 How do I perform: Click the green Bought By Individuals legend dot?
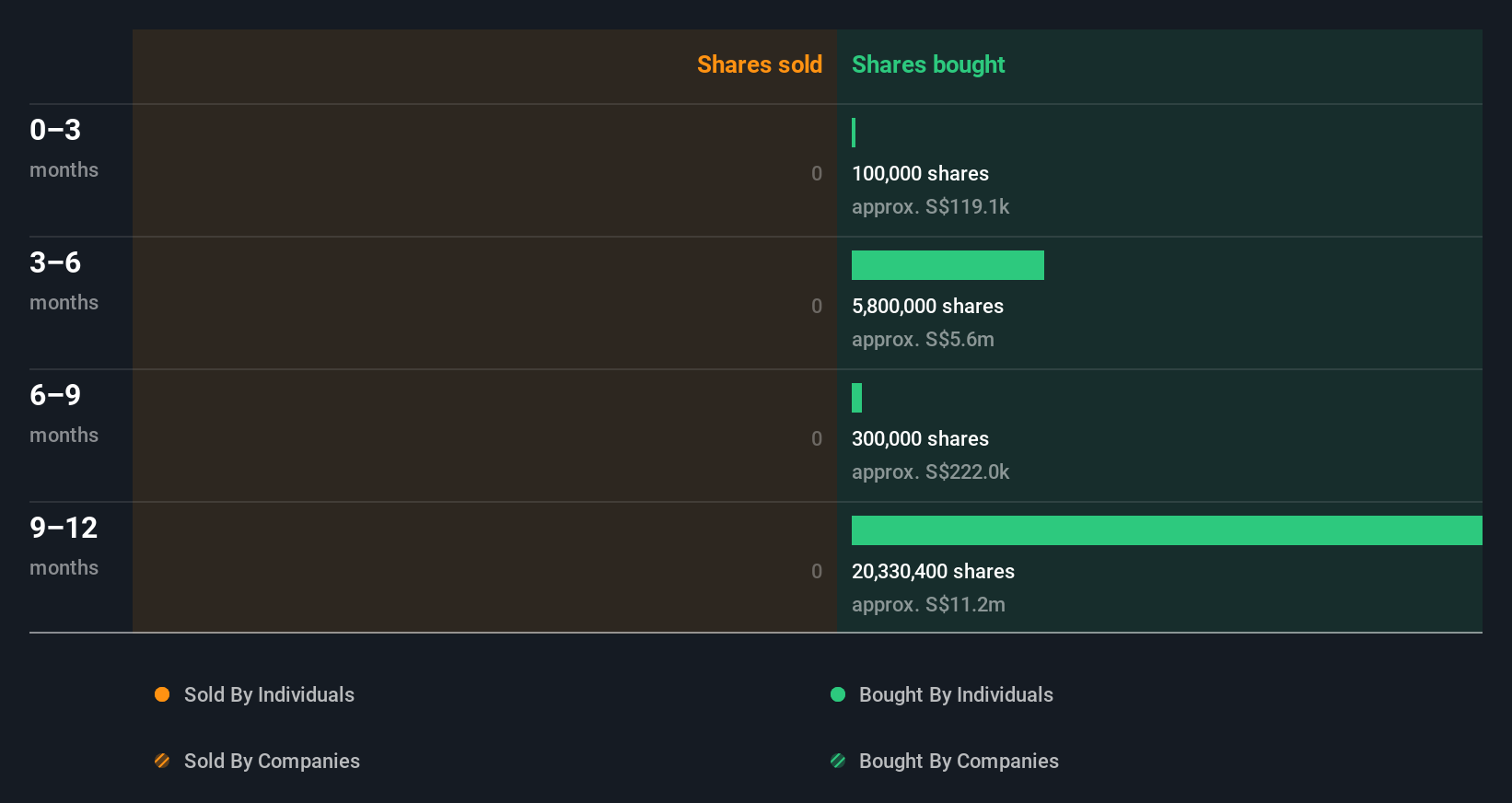coord(838,694)
